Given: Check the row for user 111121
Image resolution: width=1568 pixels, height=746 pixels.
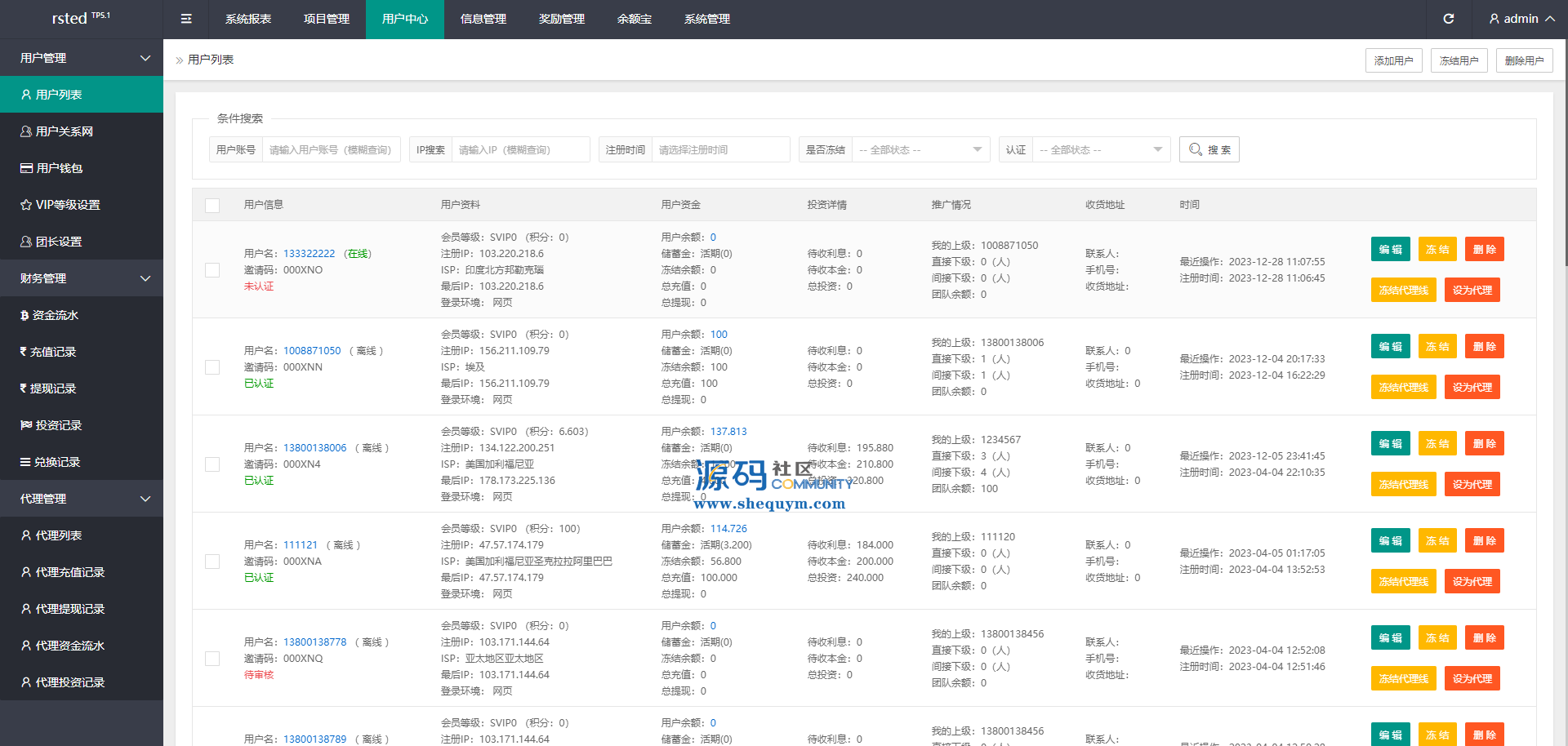Looking at the screenshot, I should 212,562.
